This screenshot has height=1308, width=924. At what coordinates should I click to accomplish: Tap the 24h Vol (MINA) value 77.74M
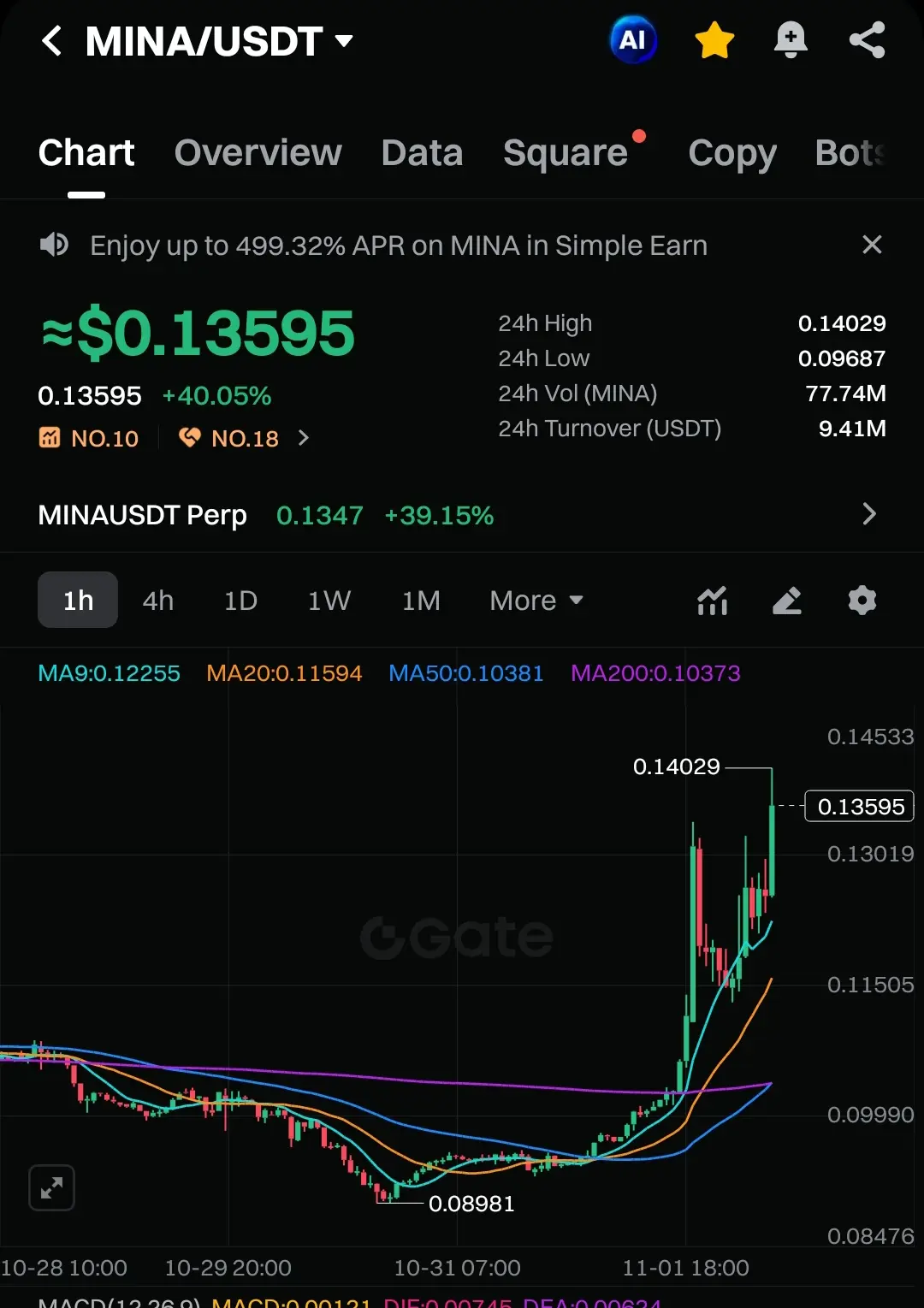pos(845,394)
